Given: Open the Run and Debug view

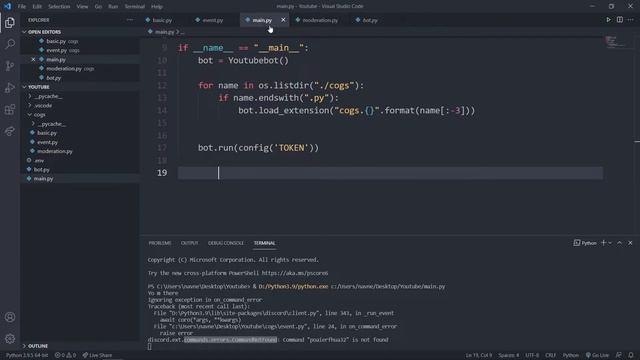Looking at the screenshot, I should pos(10,87).
